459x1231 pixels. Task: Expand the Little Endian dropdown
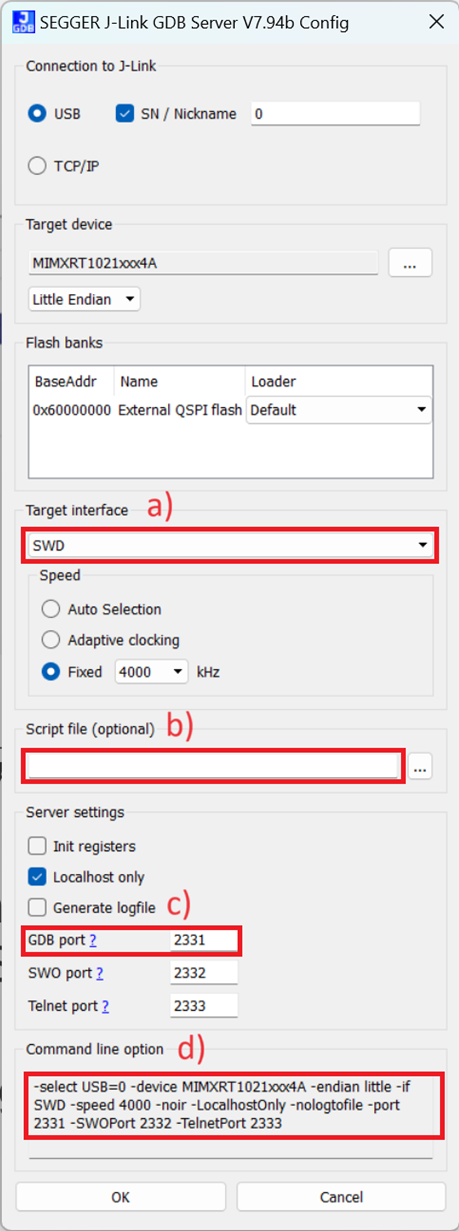85,299
